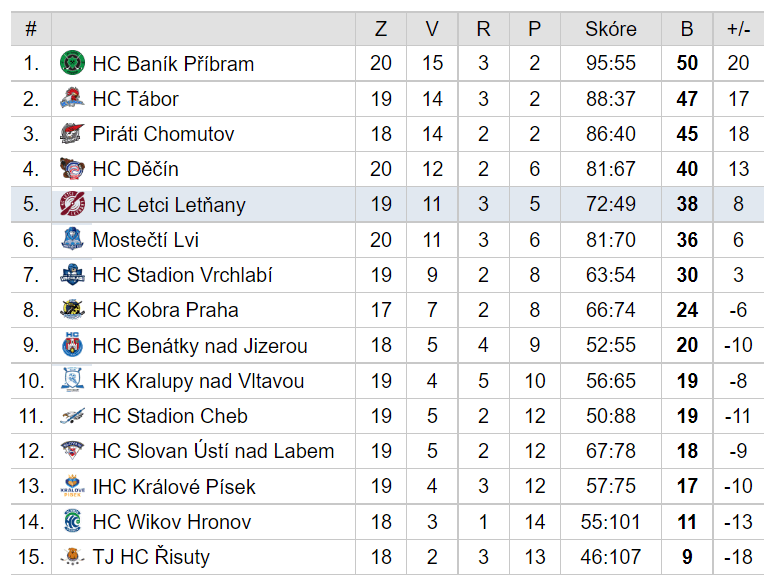Click the HC Kobra Praha team logo
Viewport: 775px width, 582px height.
(x=72, y=309)
